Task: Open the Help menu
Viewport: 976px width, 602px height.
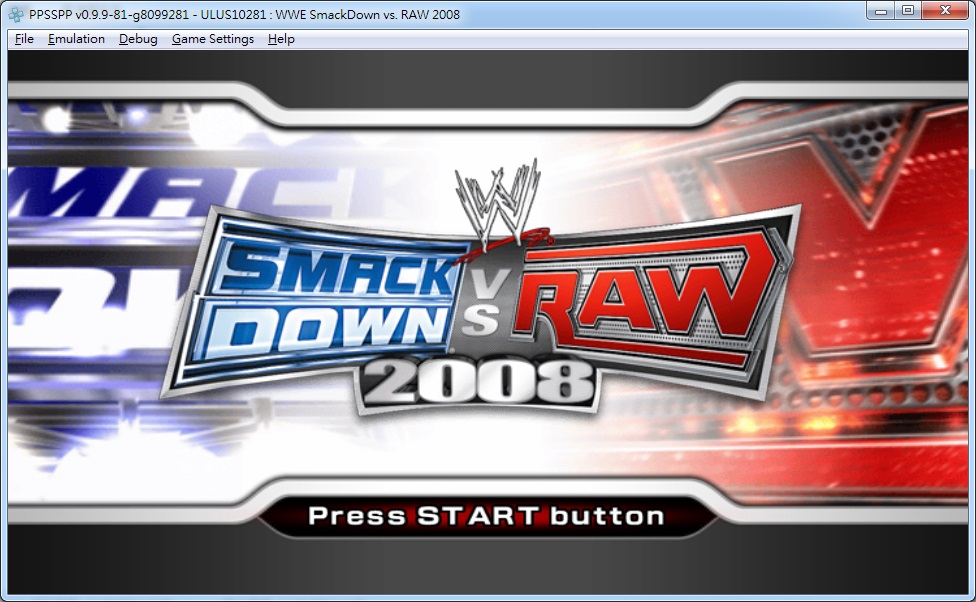Action: pos(281,39)
